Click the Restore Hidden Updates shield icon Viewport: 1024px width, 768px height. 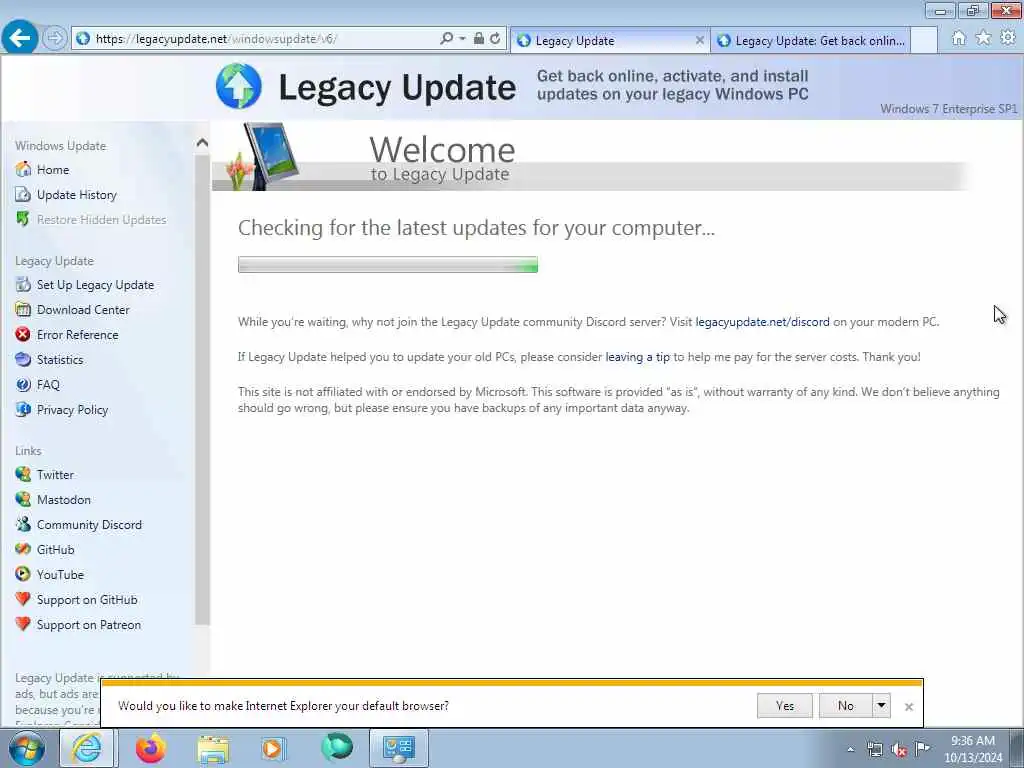pyautogui.click(x=23, y=219)
